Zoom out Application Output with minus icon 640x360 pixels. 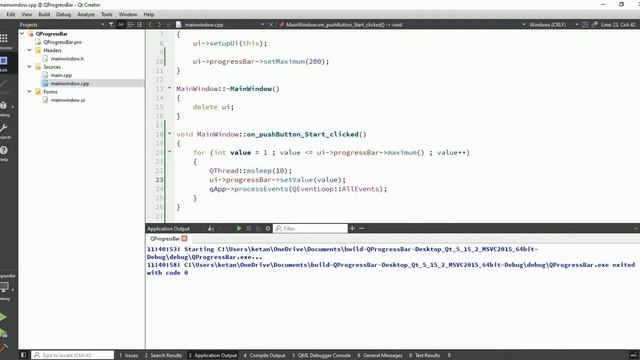[x=362, y=229]
